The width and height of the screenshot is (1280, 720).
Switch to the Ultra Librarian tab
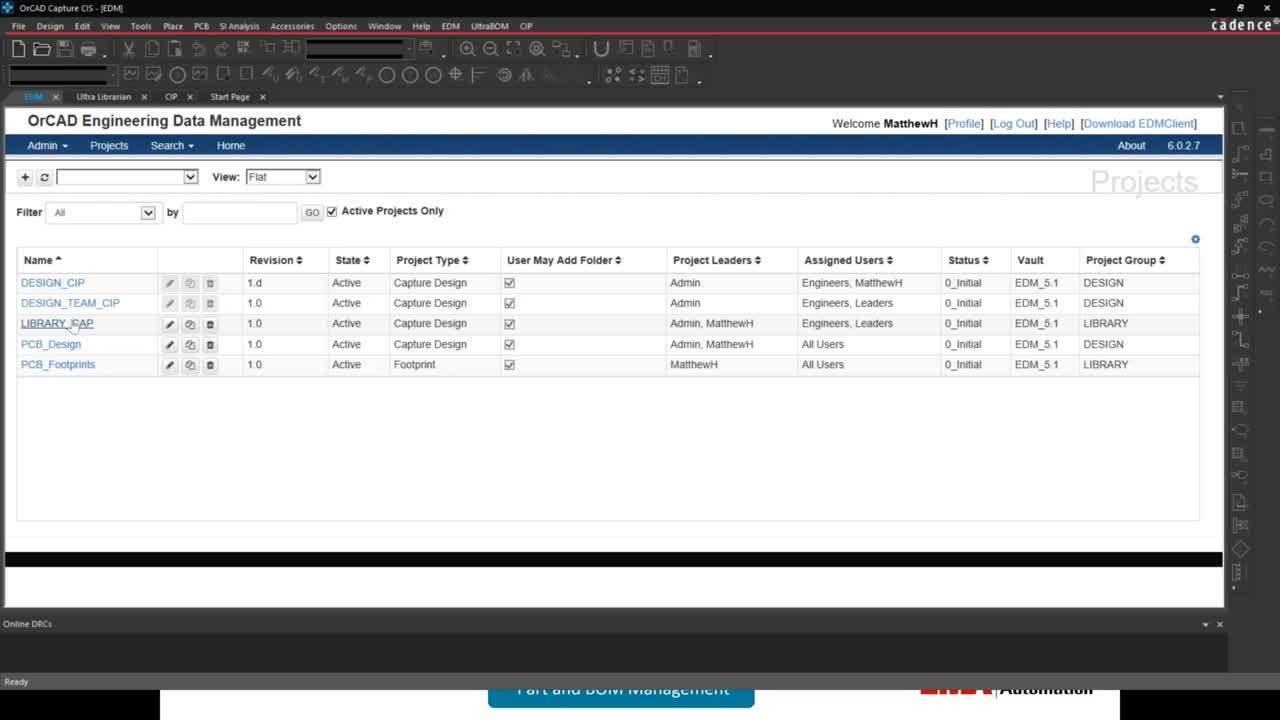click(104, 96)
